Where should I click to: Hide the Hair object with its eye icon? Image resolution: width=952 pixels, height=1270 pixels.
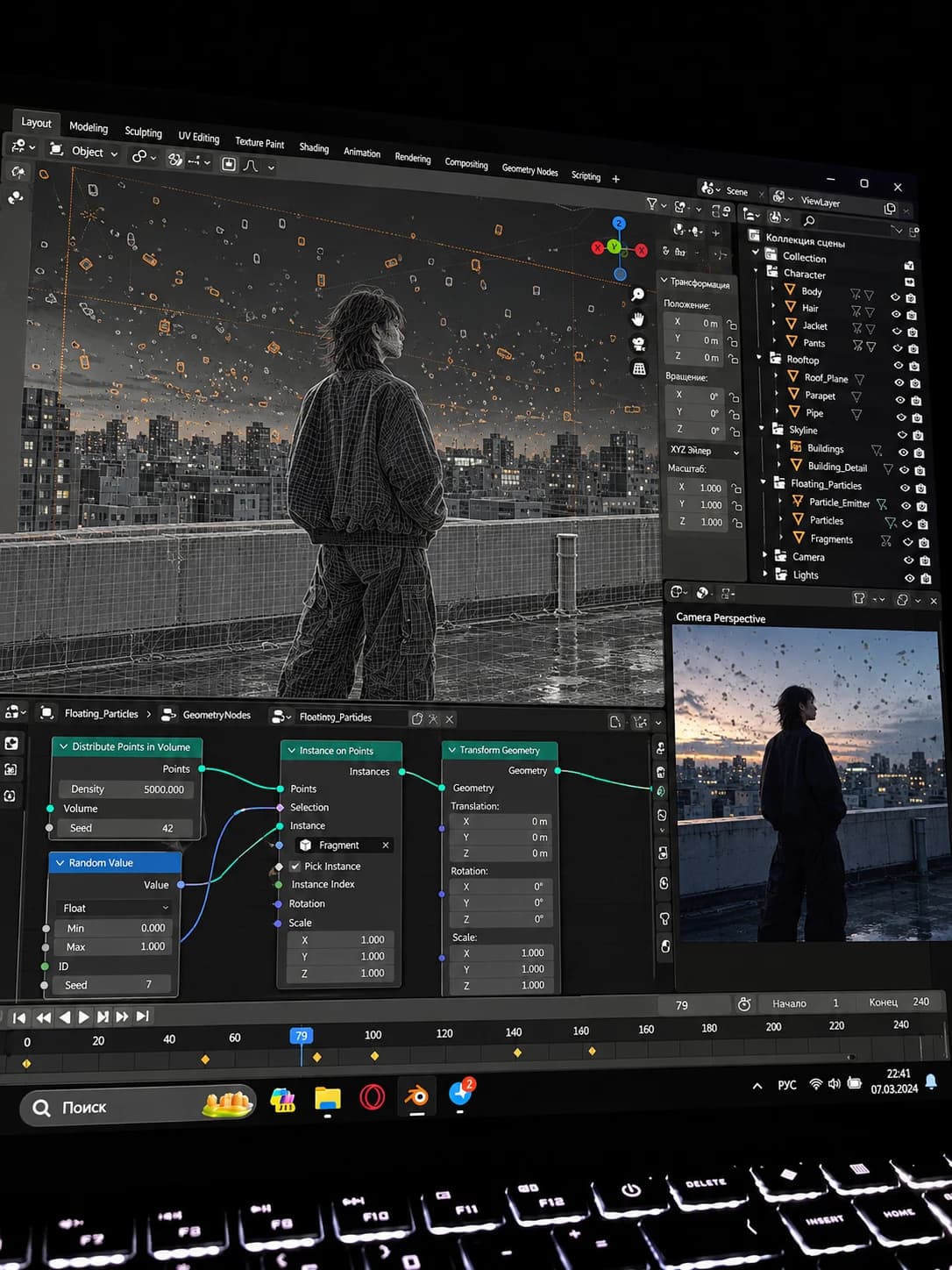pos(896,314)
